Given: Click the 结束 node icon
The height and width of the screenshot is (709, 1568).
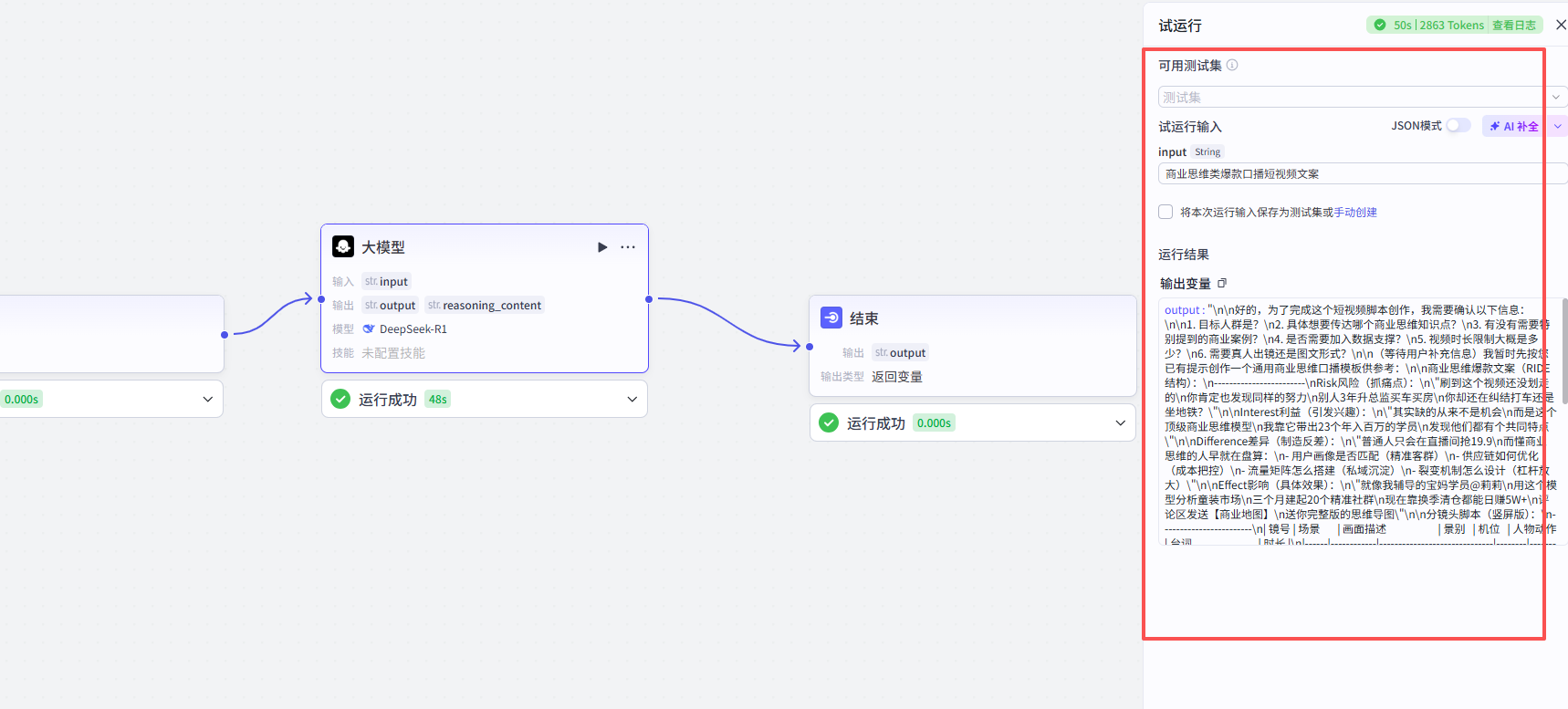Looking at the screenshot, I should pyautogui.click(x=831, y=318).
